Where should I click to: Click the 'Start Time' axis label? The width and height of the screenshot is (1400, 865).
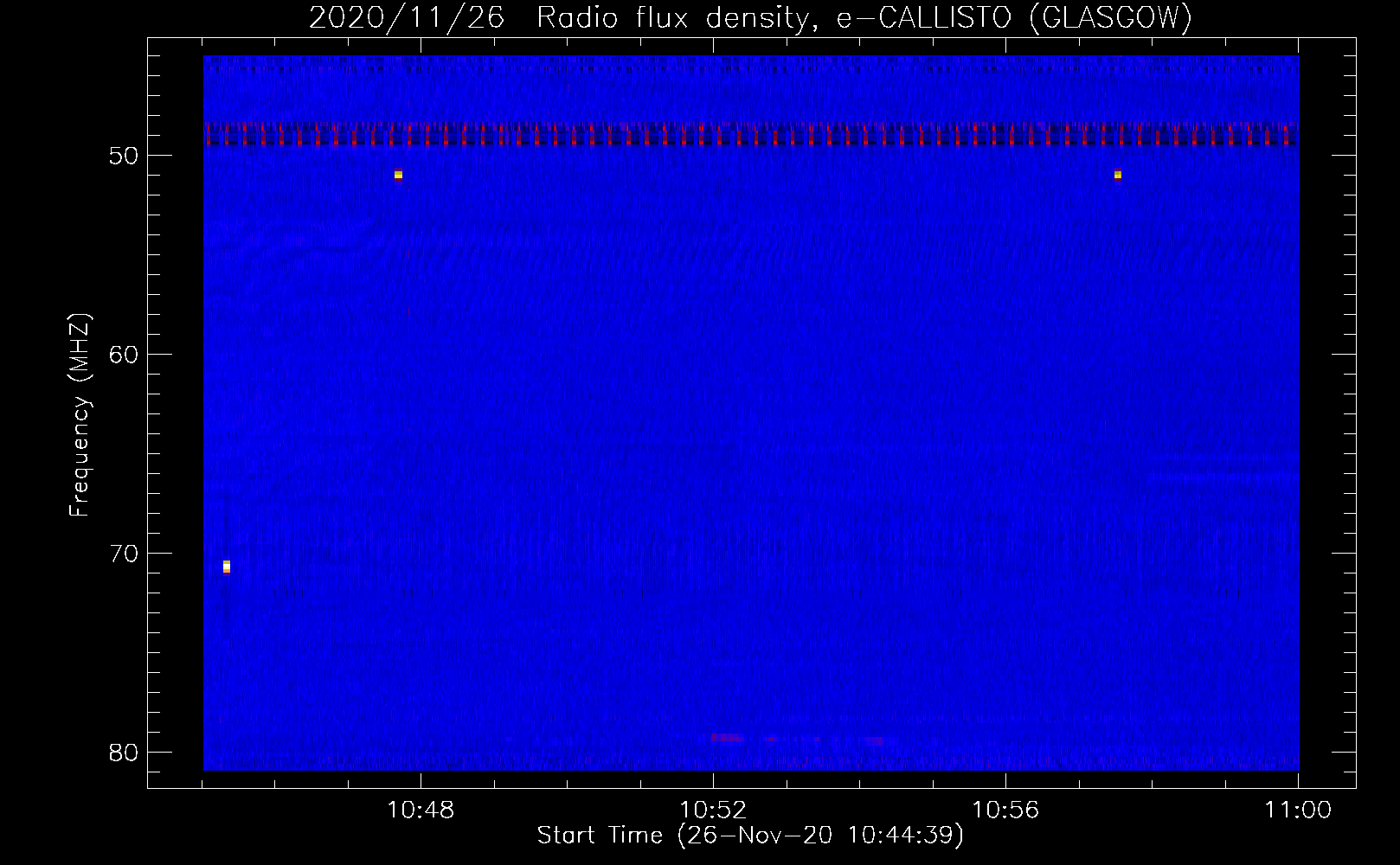(x=750, y=836)
